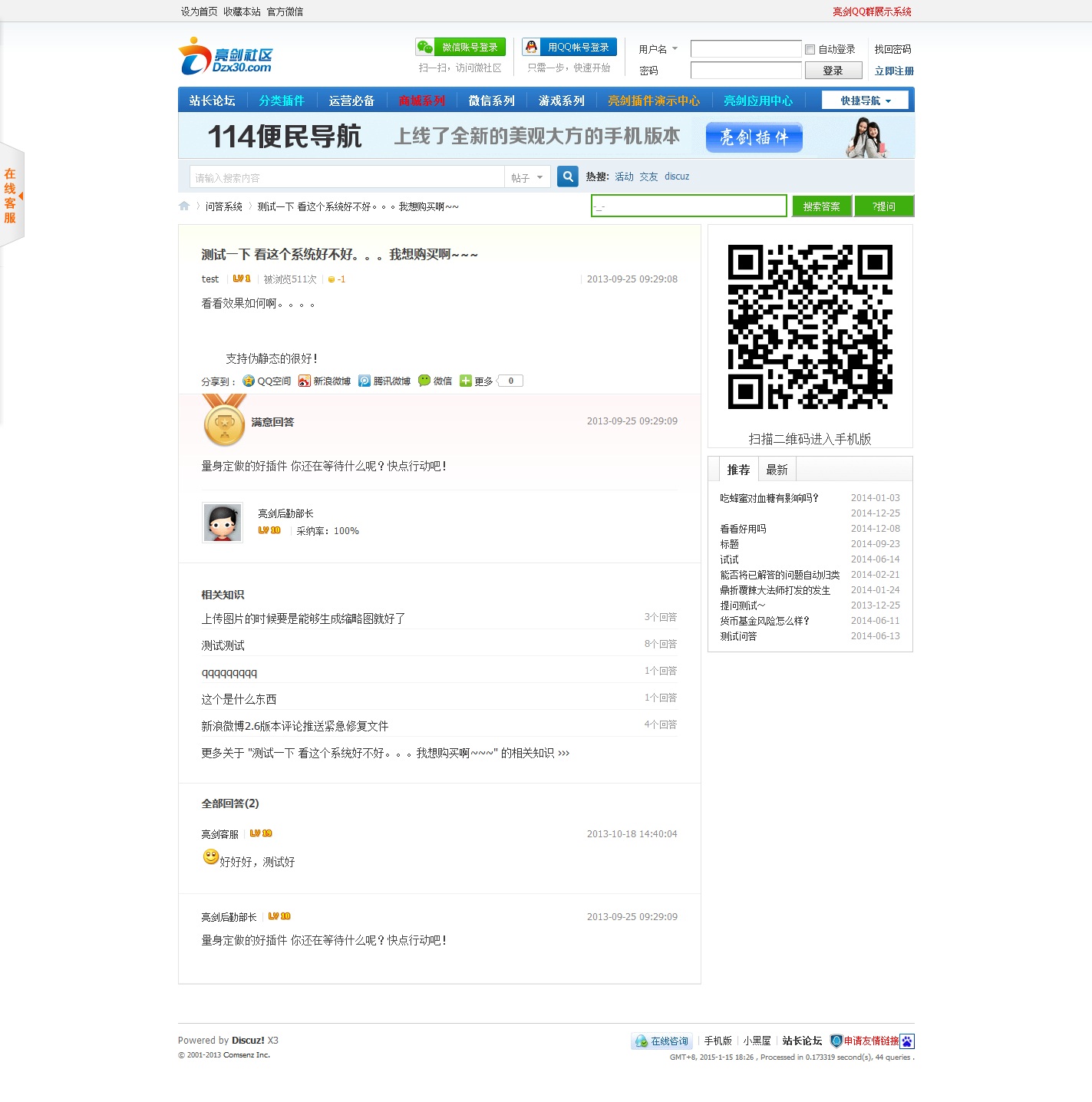Image resolution: width=1092 pixels, height=1102 pixels.
Task: Click hot search term 活动
Action: pyautogui.click(x=624, y=177)
